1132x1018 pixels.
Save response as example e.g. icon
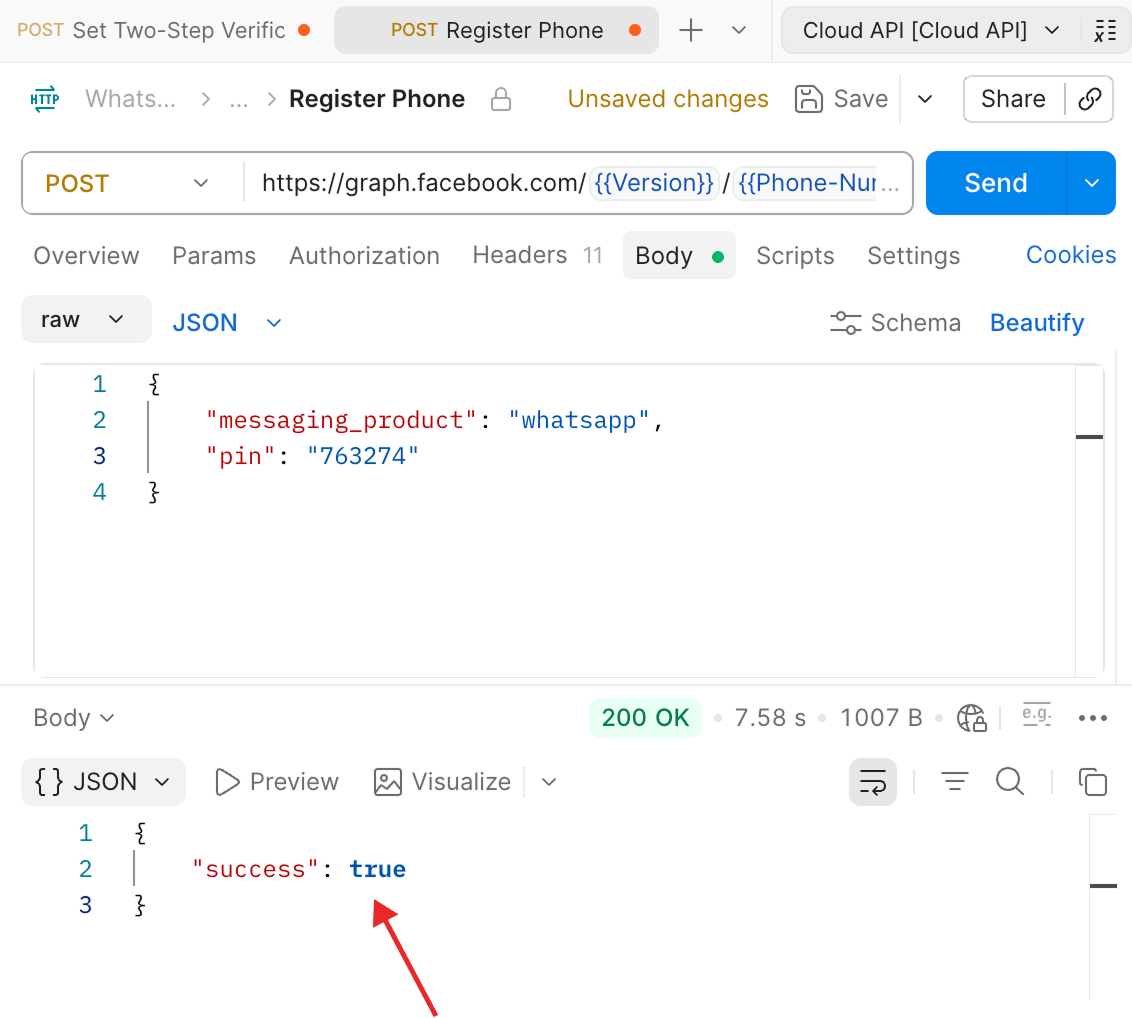(x=1036, y=715)
